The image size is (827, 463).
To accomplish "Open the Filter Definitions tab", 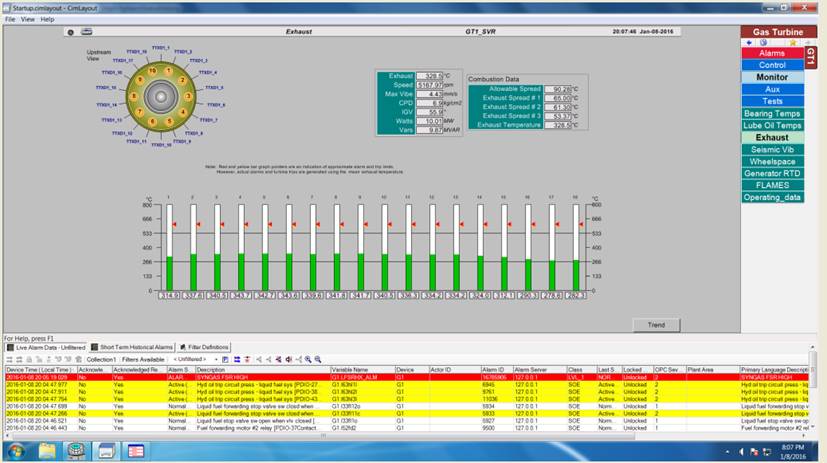I will pos(204,348).
